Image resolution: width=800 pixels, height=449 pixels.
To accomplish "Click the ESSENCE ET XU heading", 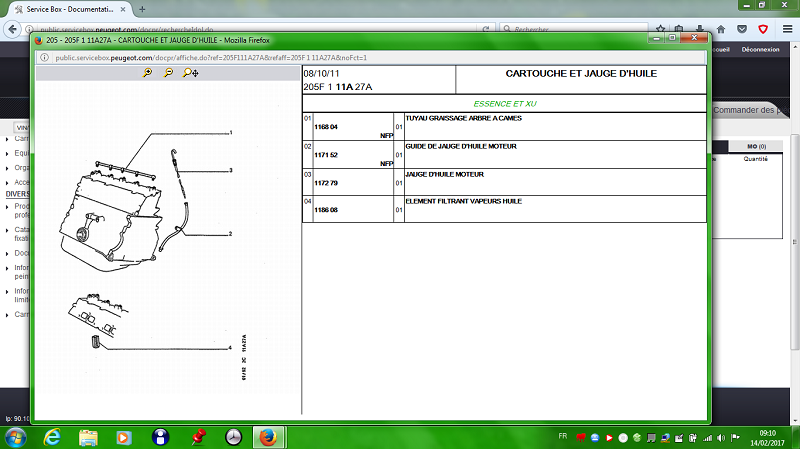I will tap(505, 104).
